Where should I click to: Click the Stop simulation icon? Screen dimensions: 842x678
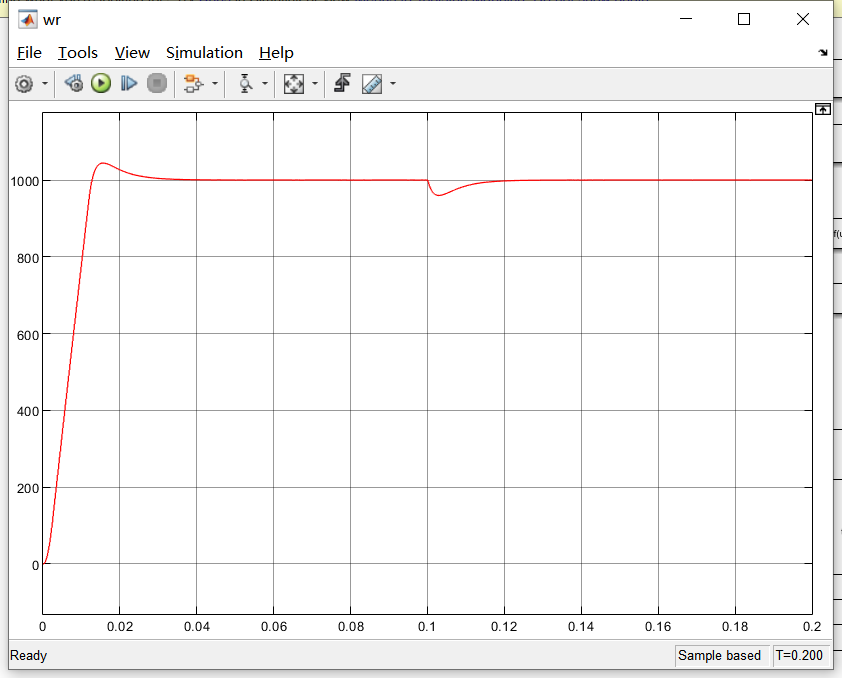(156, 84)
